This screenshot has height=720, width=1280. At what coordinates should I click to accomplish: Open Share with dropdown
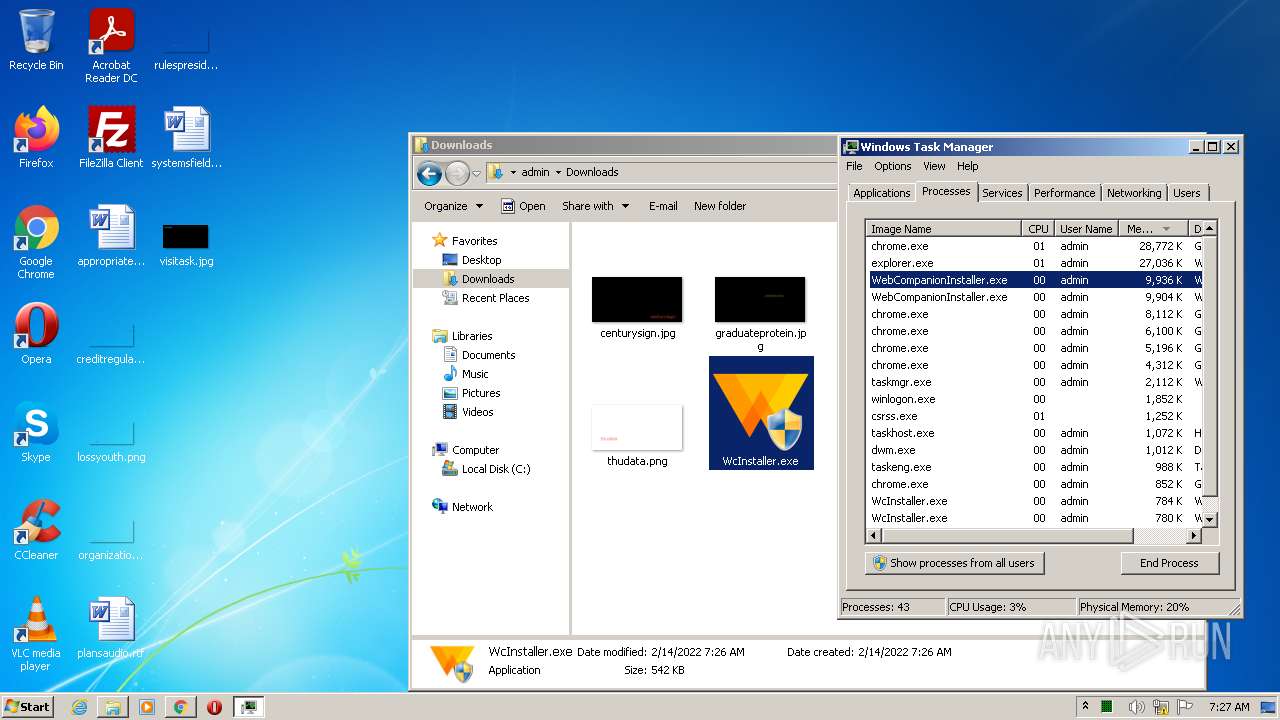[x=596, y=206]
